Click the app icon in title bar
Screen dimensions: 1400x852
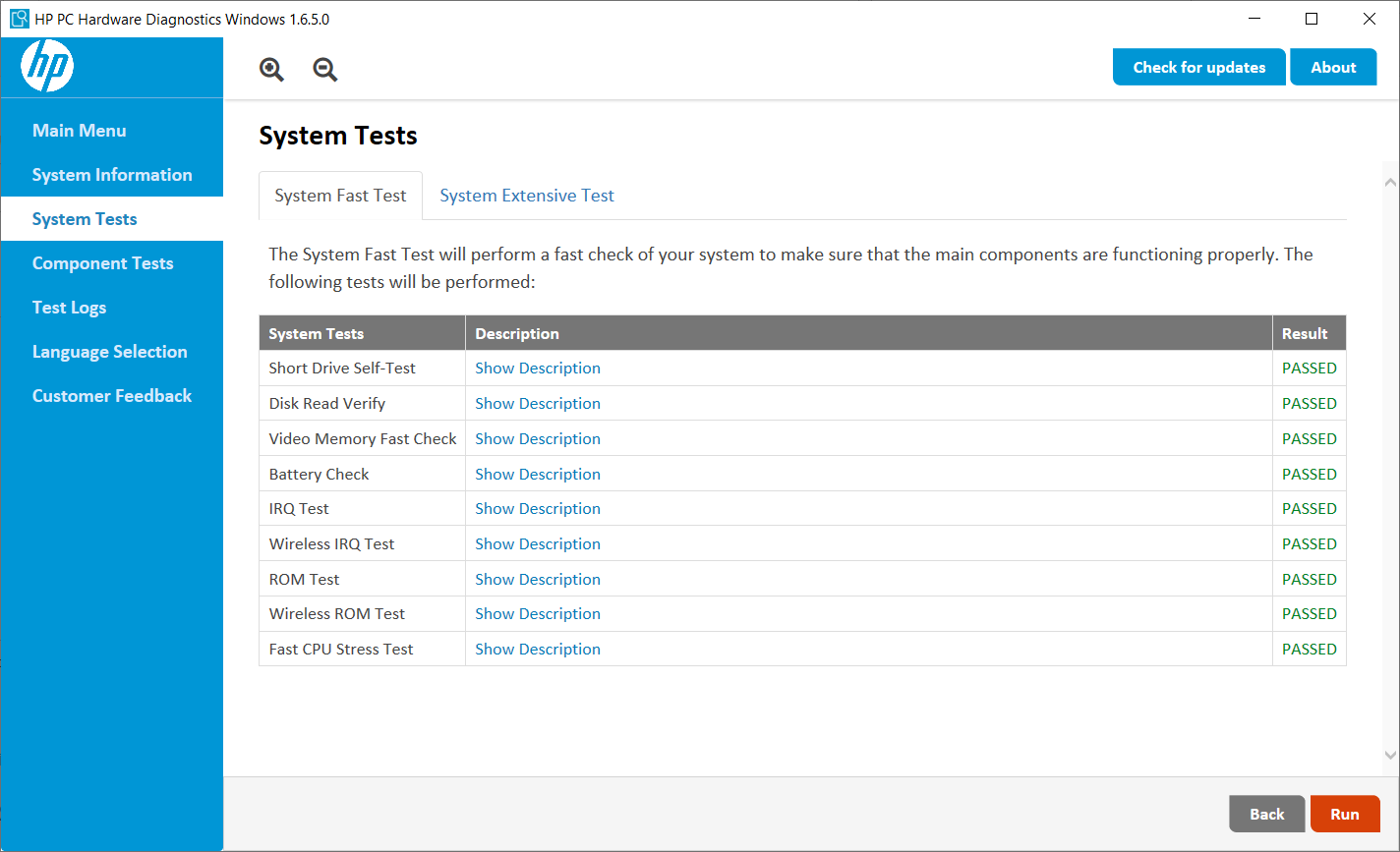pos(19,19)
